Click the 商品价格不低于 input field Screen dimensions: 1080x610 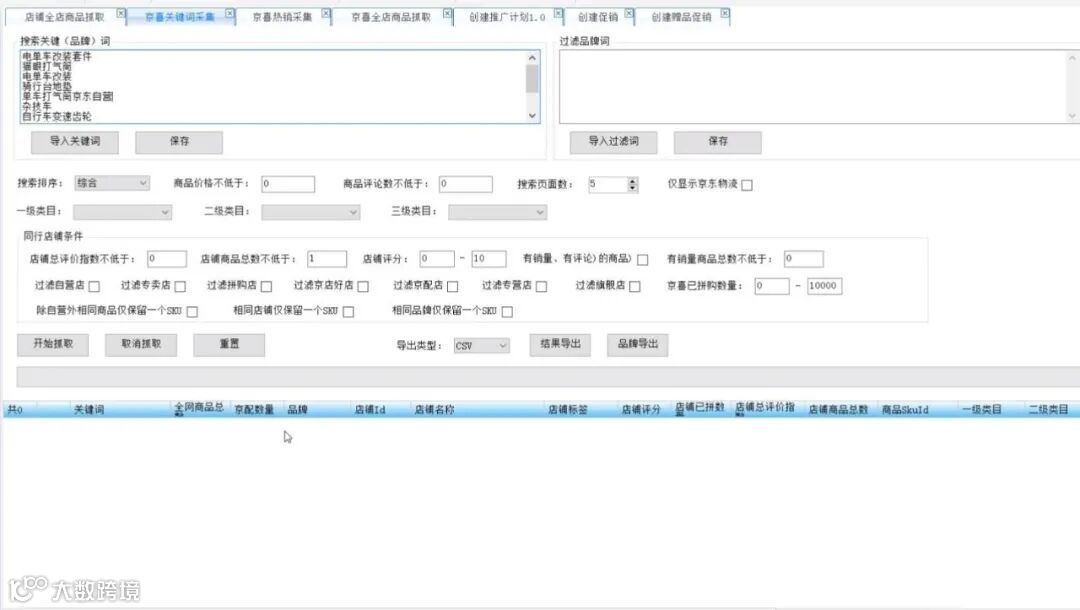(x=288, y=184)
